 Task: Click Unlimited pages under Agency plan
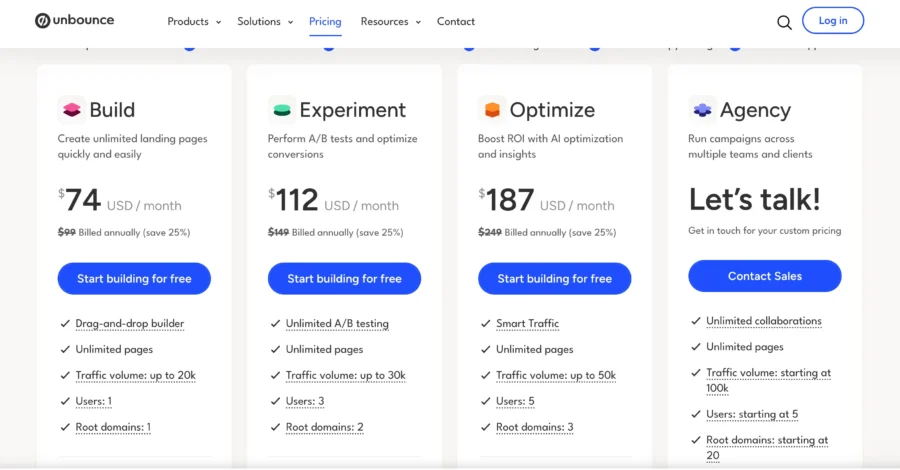[744, 347]
